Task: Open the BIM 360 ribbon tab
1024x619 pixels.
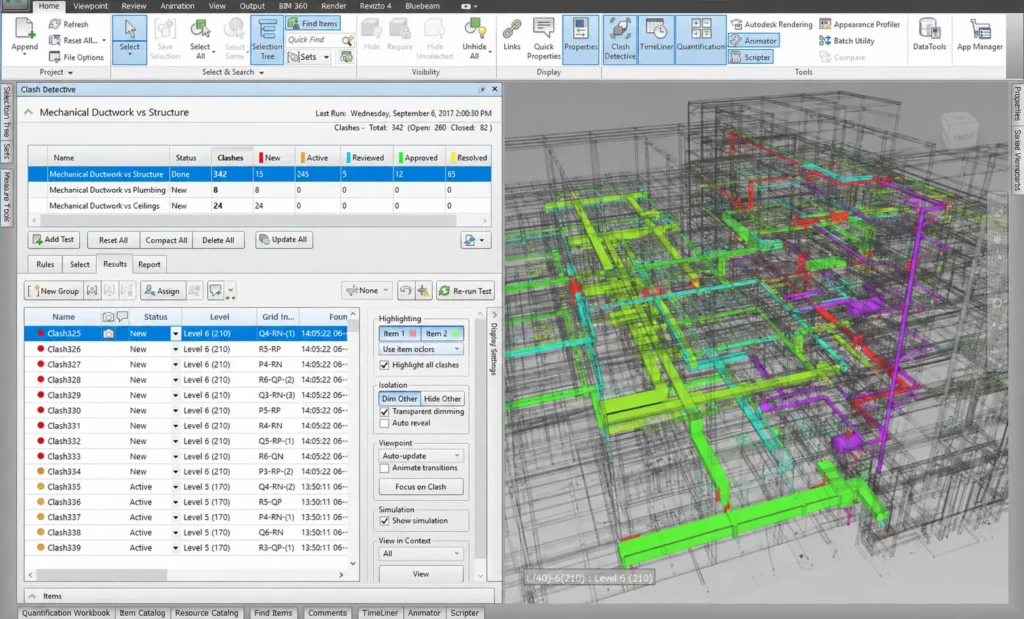Action: (293, 6)
